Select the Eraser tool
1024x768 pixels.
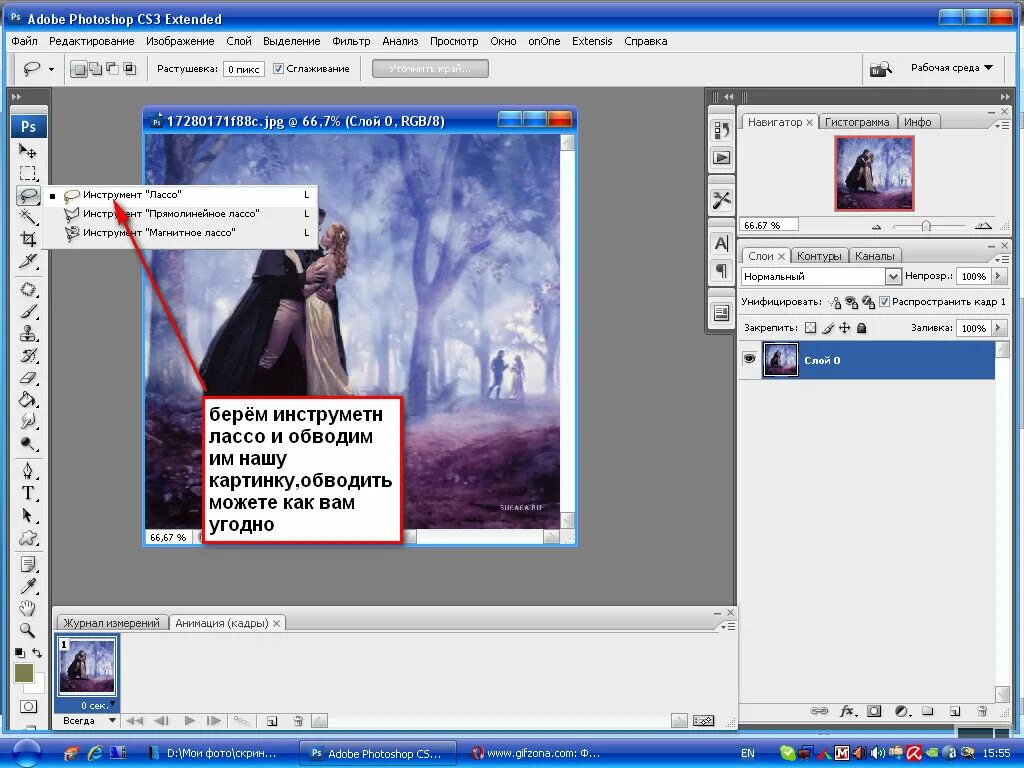click(x=27, y=377)
